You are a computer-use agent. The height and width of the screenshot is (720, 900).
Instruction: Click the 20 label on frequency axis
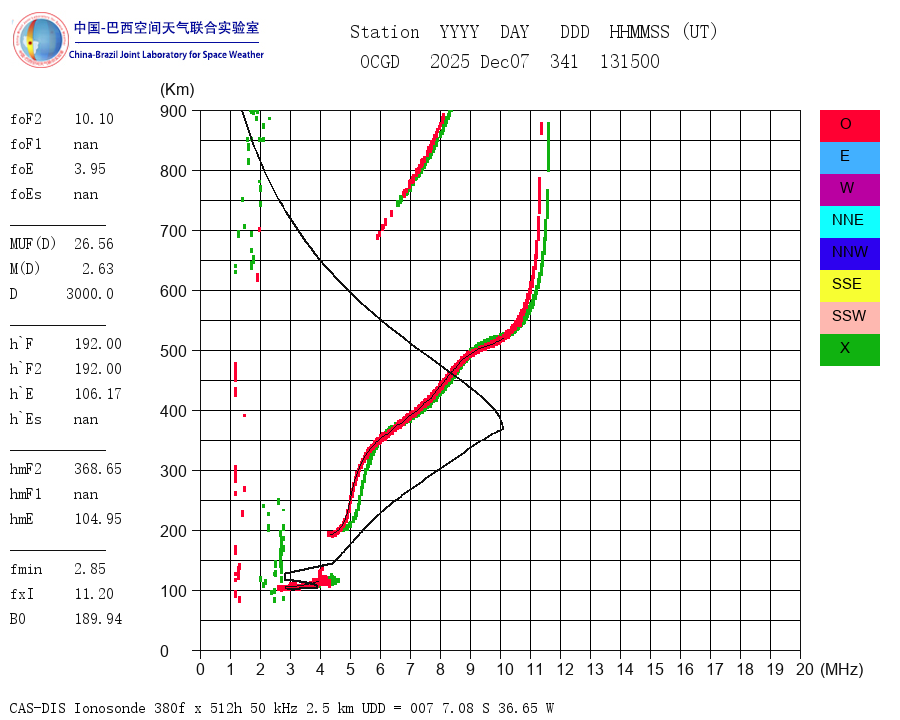805,669
